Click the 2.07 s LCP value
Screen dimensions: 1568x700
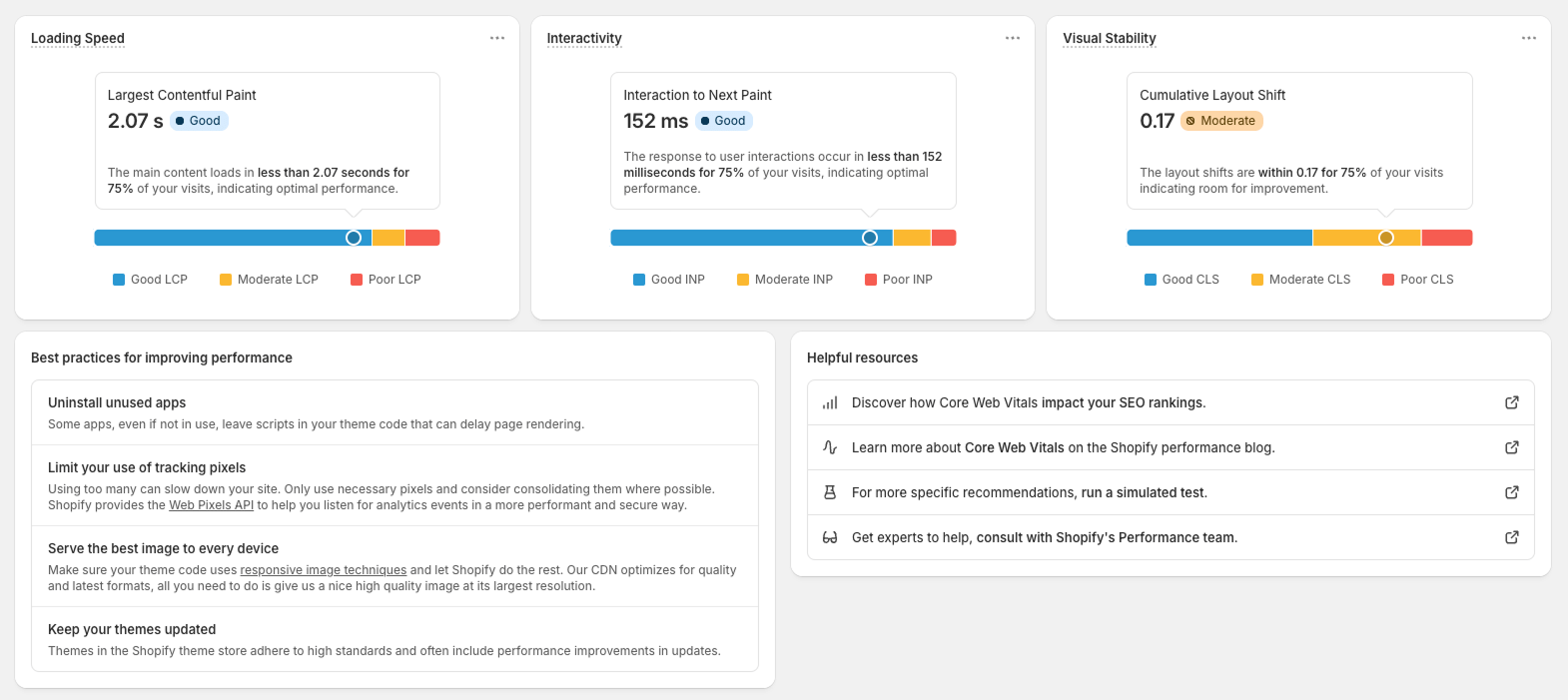click(x=136, y=121)
